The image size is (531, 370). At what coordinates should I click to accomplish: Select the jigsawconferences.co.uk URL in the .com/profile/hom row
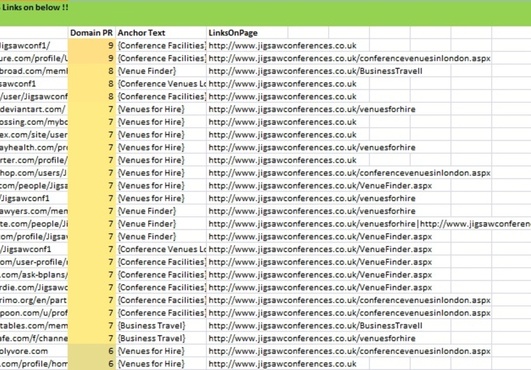282,364
